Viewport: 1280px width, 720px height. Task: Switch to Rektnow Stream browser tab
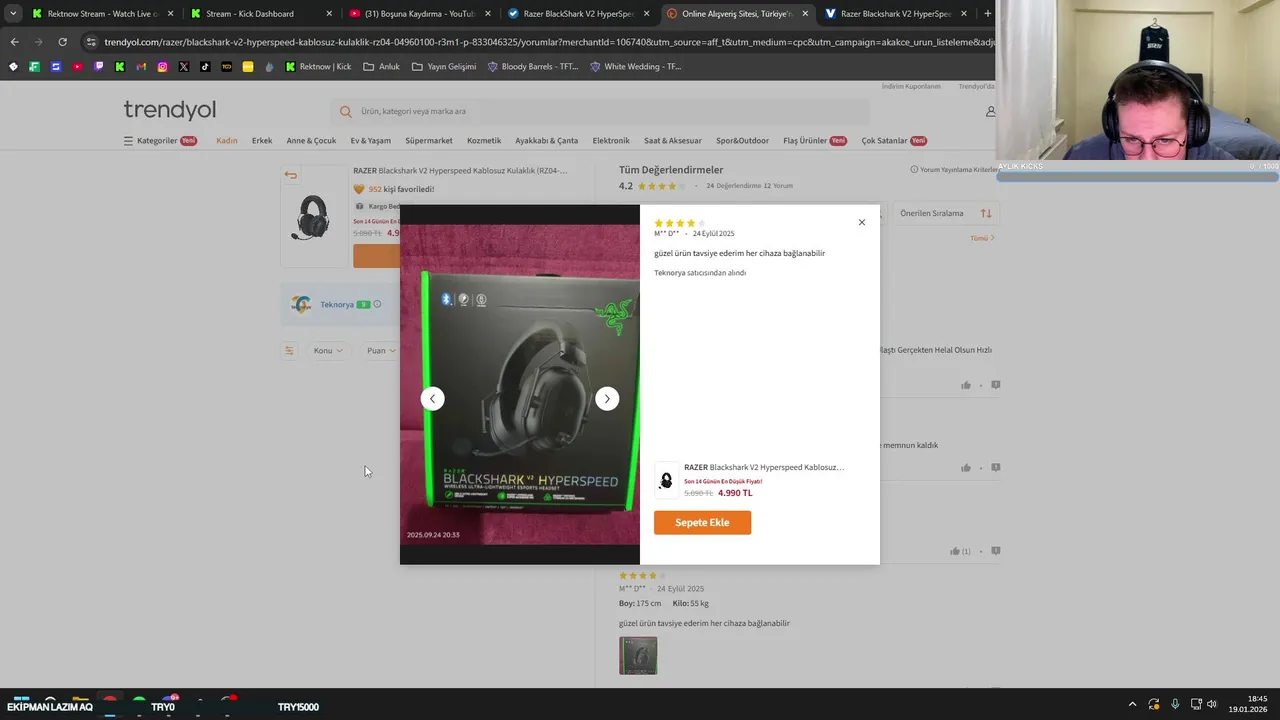pos(102,14)
